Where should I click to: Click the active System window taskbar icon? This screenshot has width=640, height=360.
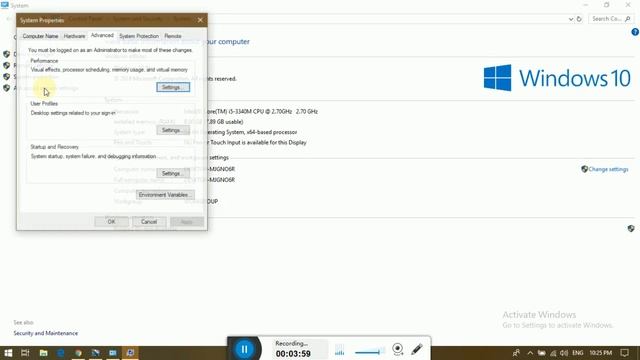coord(130,353)
